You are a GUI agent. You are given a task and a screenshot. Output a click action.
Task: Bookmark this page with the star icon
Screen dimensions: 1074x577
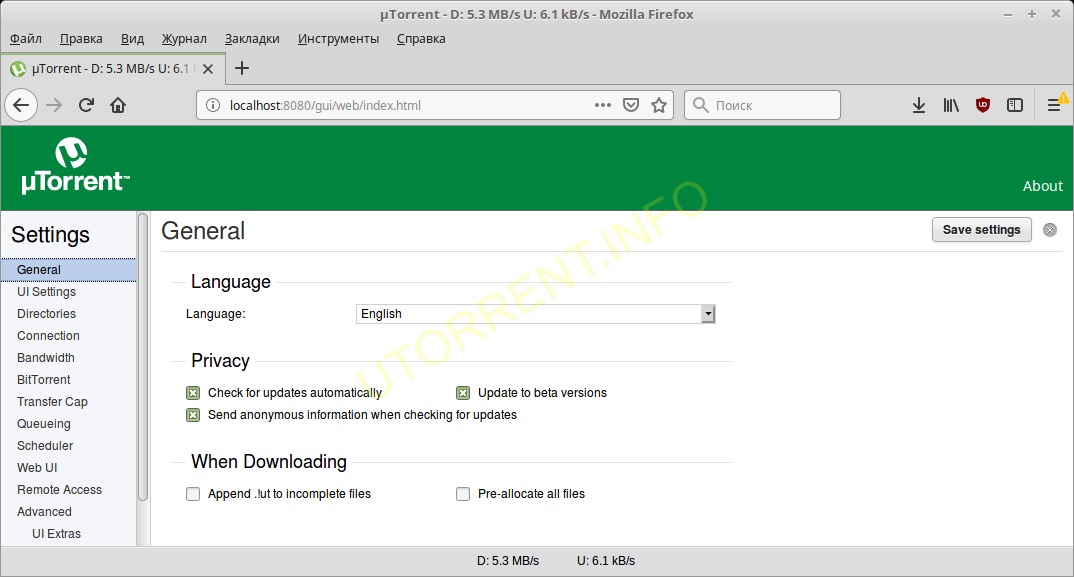pyautogui.click(x=659, y=105)
